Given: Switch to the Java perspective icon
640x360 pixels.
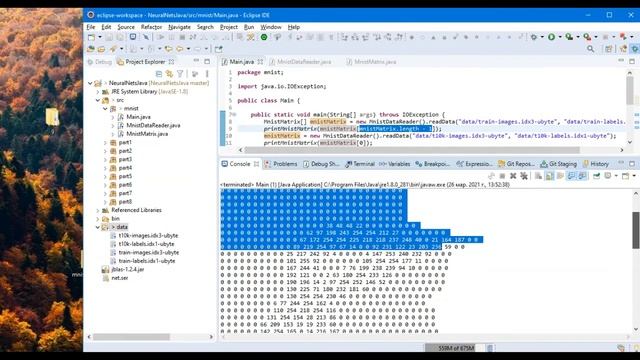Looking at the screenshot, I should 623,49.
